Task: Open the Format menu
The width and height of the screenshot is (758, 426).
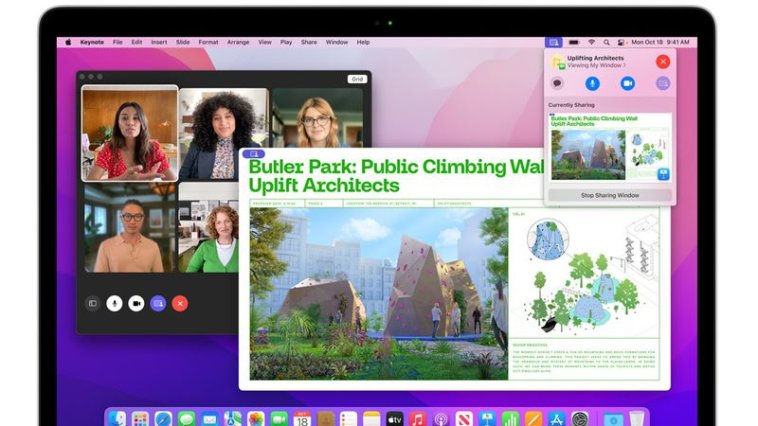Action: pos(208,43)
